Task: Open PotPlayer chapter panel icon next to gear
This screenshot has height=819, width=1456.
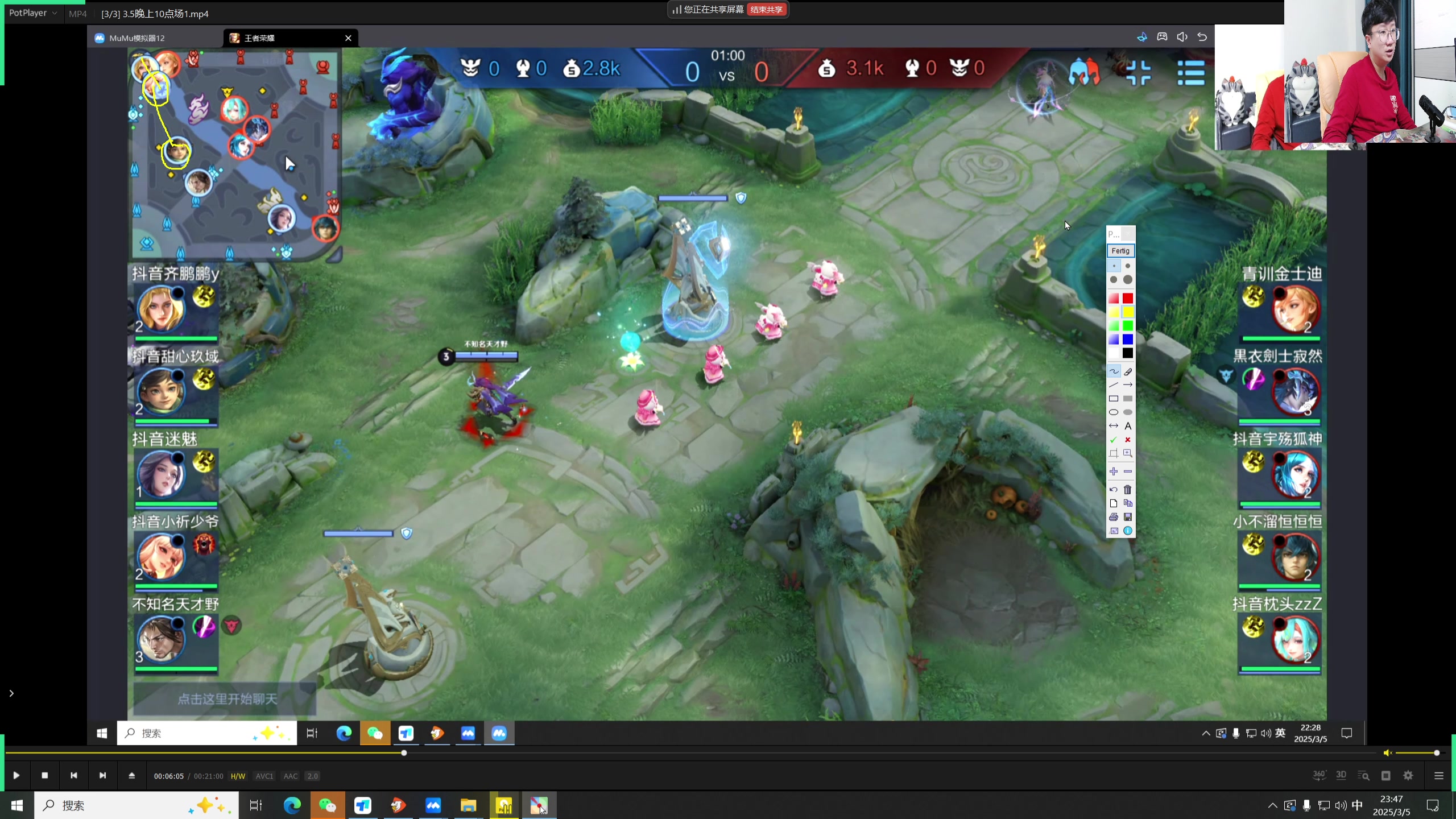Action: pyautogui.click(x=1386, y=776)
